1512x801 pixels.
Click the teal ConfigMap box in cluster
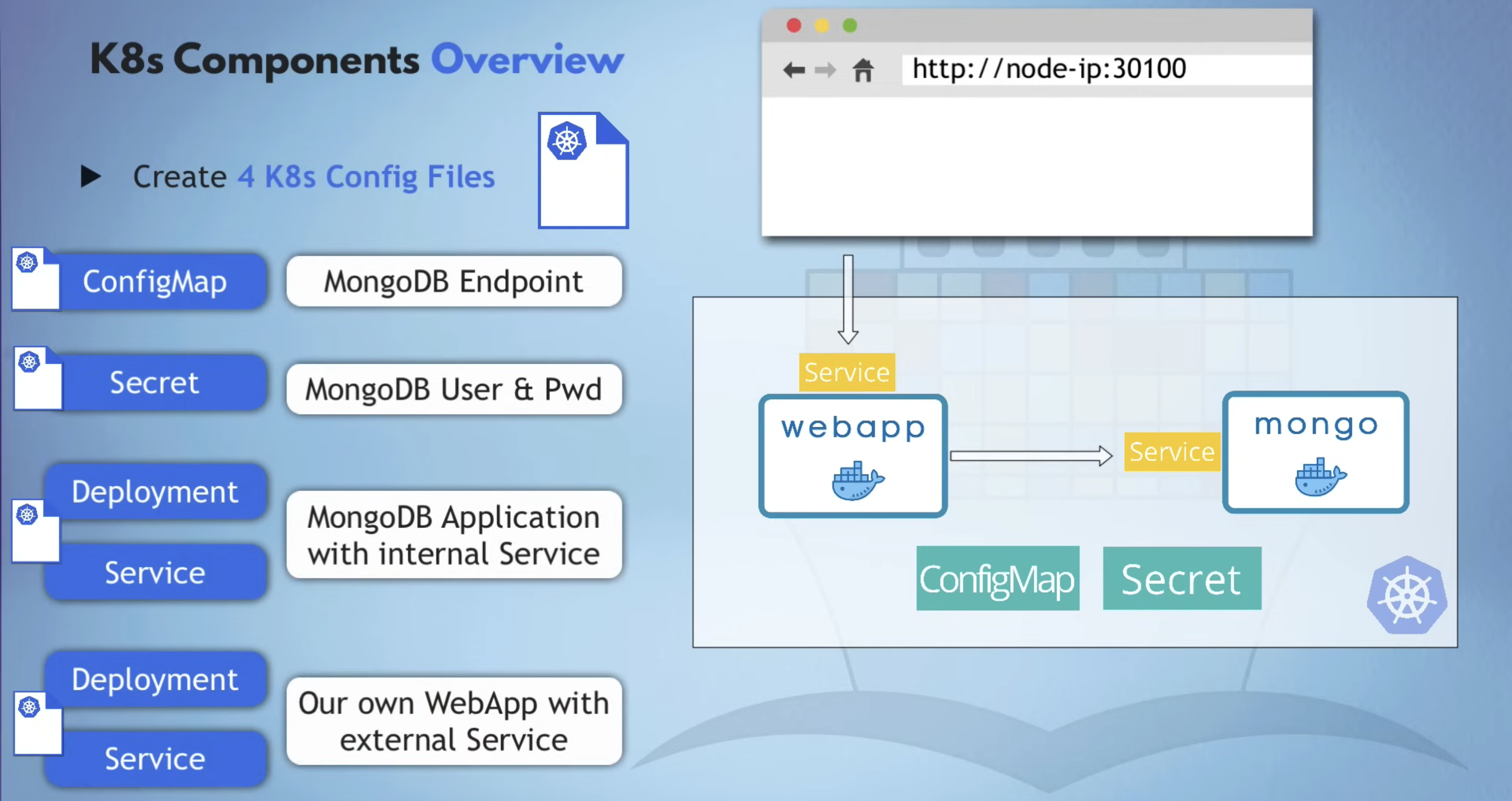click(x=997, y=579)
